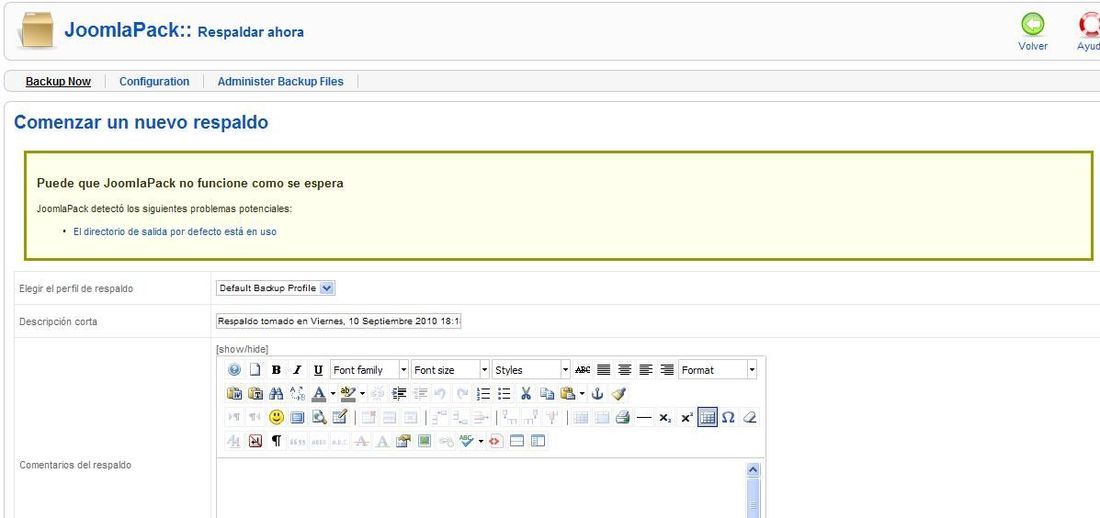Insert a special character with omega icon
This screenshot has width=1100, height=518.
pos(728,418)
